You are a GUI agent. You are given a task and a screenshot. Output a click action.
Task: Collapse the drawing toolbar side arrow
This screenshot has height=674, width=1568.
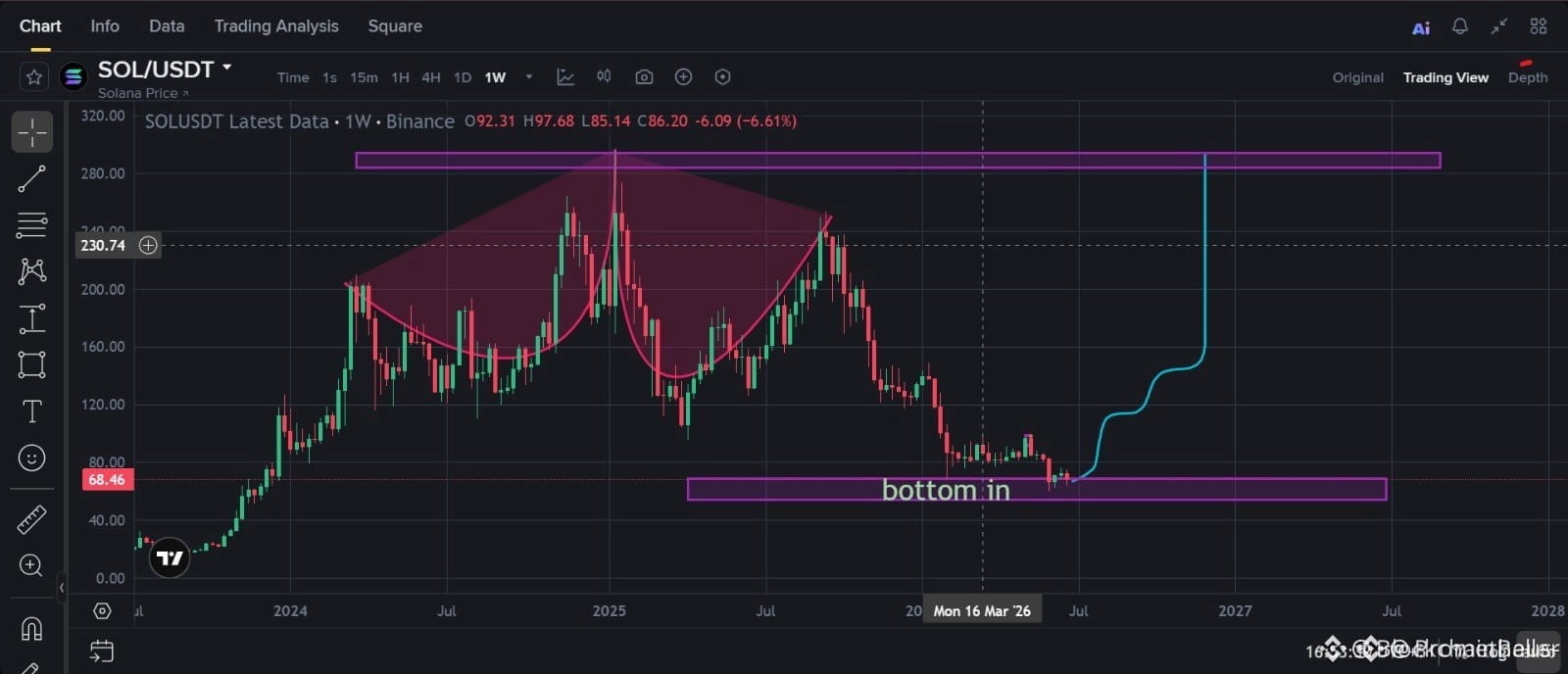(x=61, y=588)
